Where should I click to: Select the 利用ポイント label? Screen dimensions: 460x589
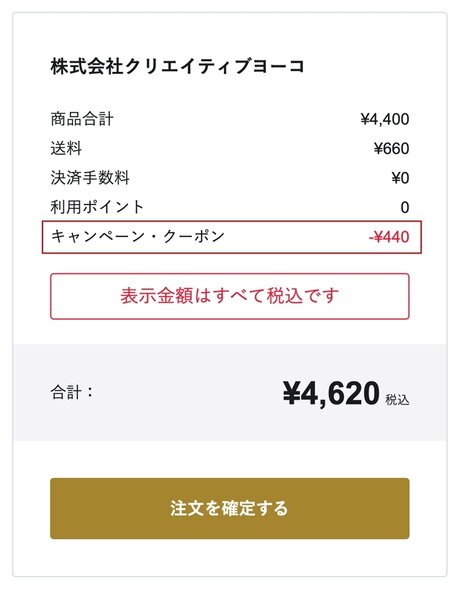(x=97, y=207)
